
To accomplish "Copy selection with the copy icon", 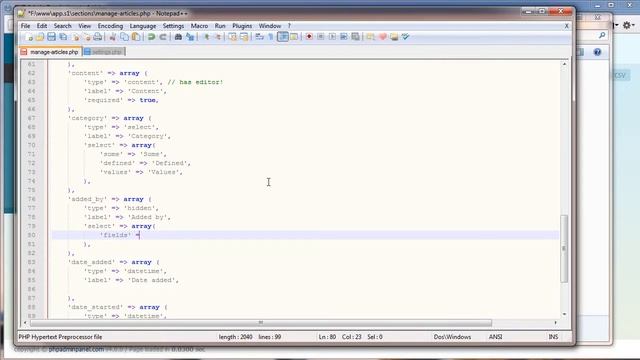I will point(124,37).
